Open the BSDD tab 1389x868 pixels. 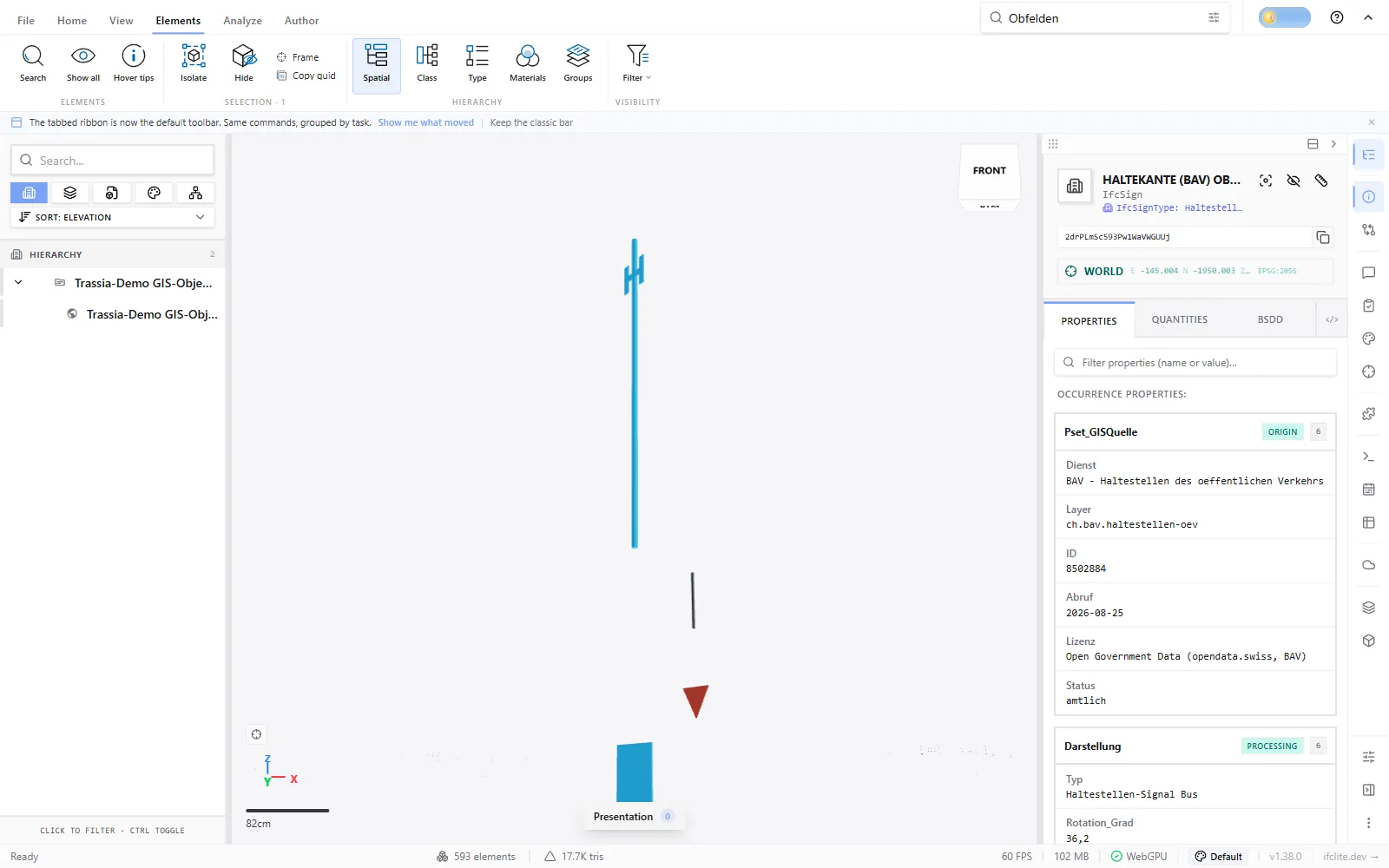[1270, 319]
